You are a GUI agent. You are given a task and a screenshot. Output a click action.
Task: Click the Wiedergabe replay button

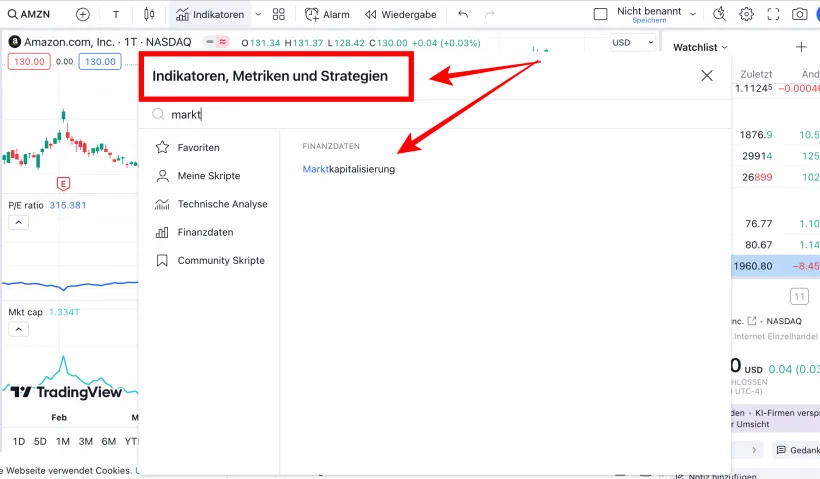click(x=401, y=15)
